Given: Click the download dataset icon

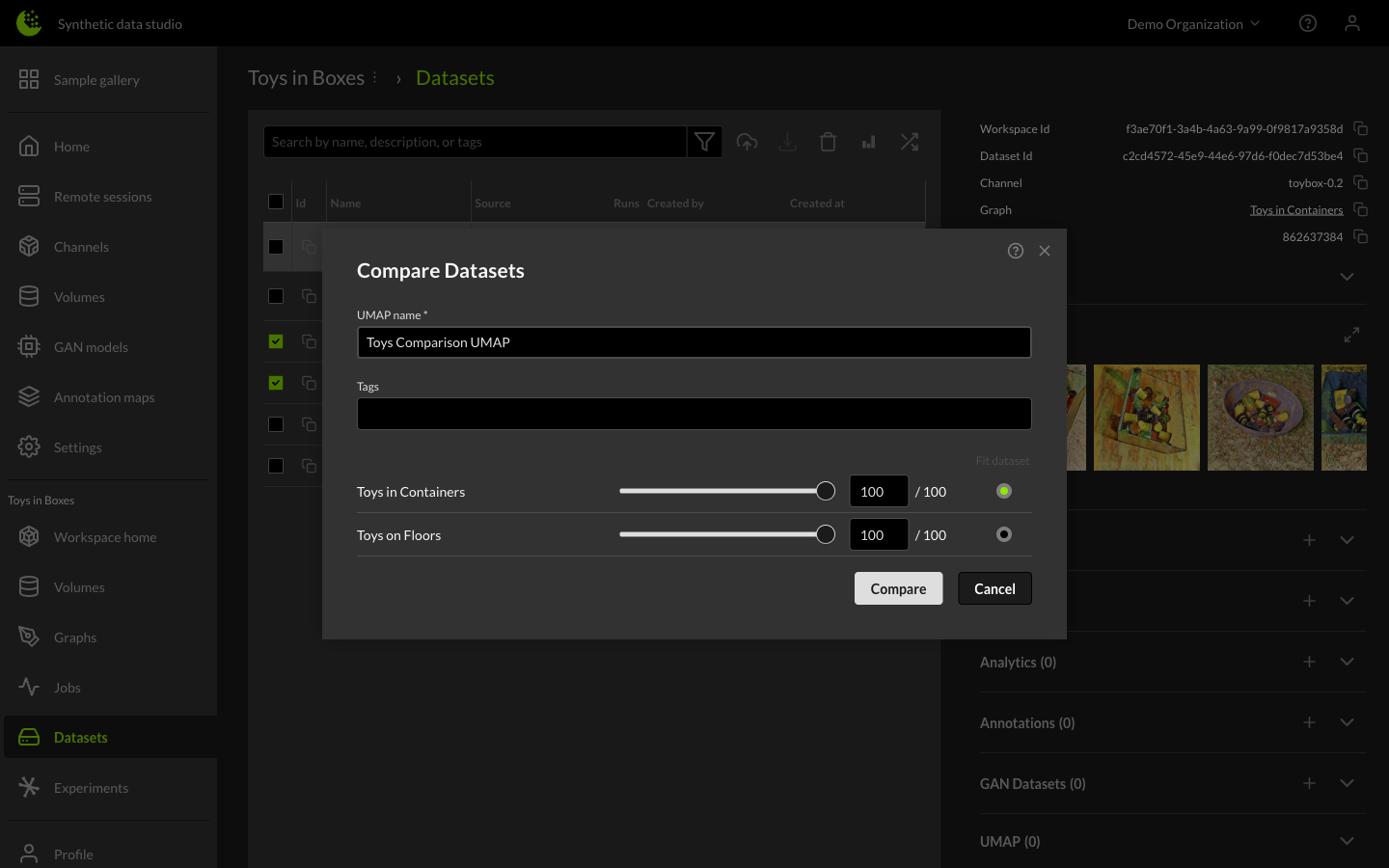Looking at the screenshot, I should [x=787, y=141].
